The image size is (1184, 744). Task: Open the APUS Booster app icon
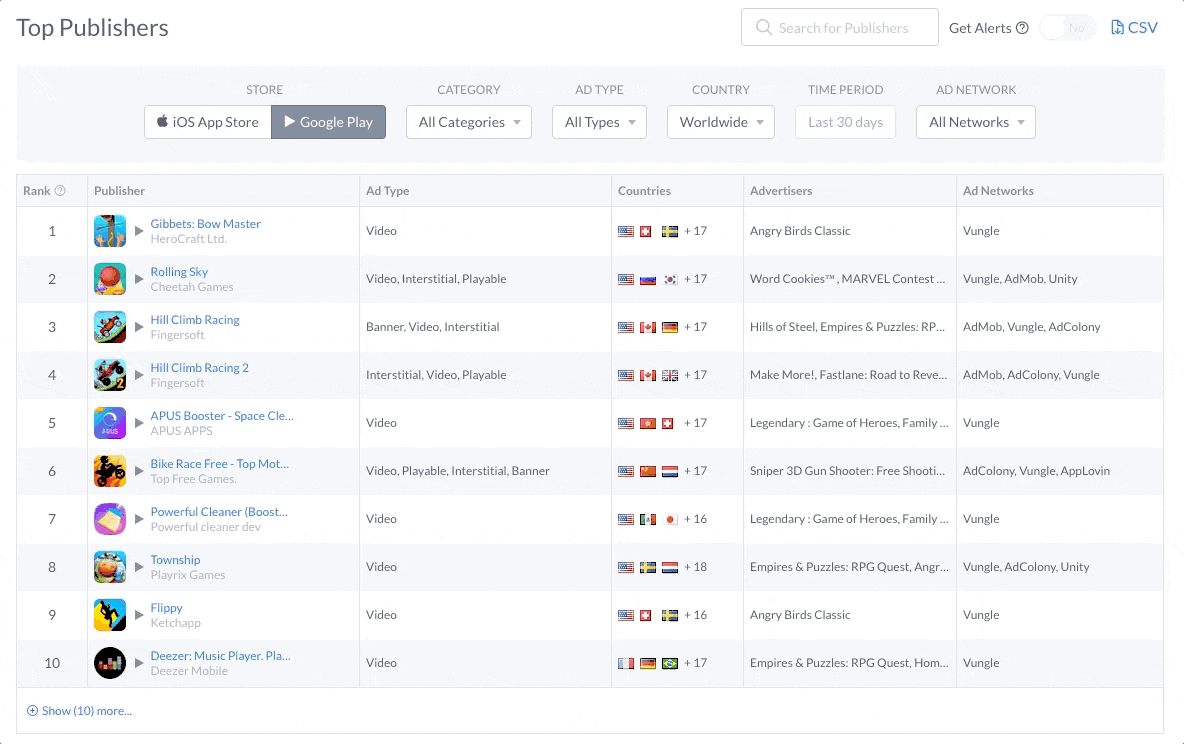coord(109,423)
